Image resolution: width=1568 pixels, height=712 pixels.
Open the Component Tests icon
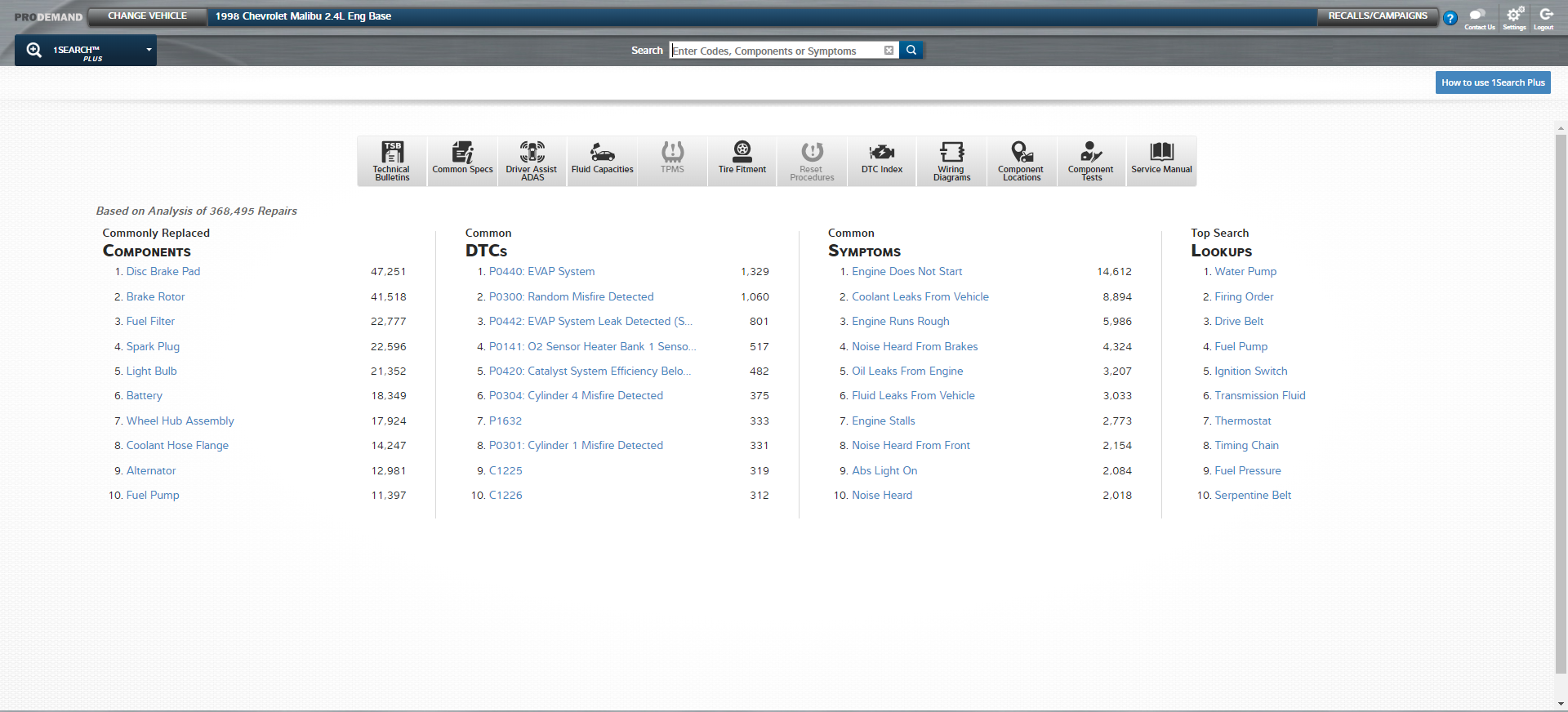pos(1091,161)
